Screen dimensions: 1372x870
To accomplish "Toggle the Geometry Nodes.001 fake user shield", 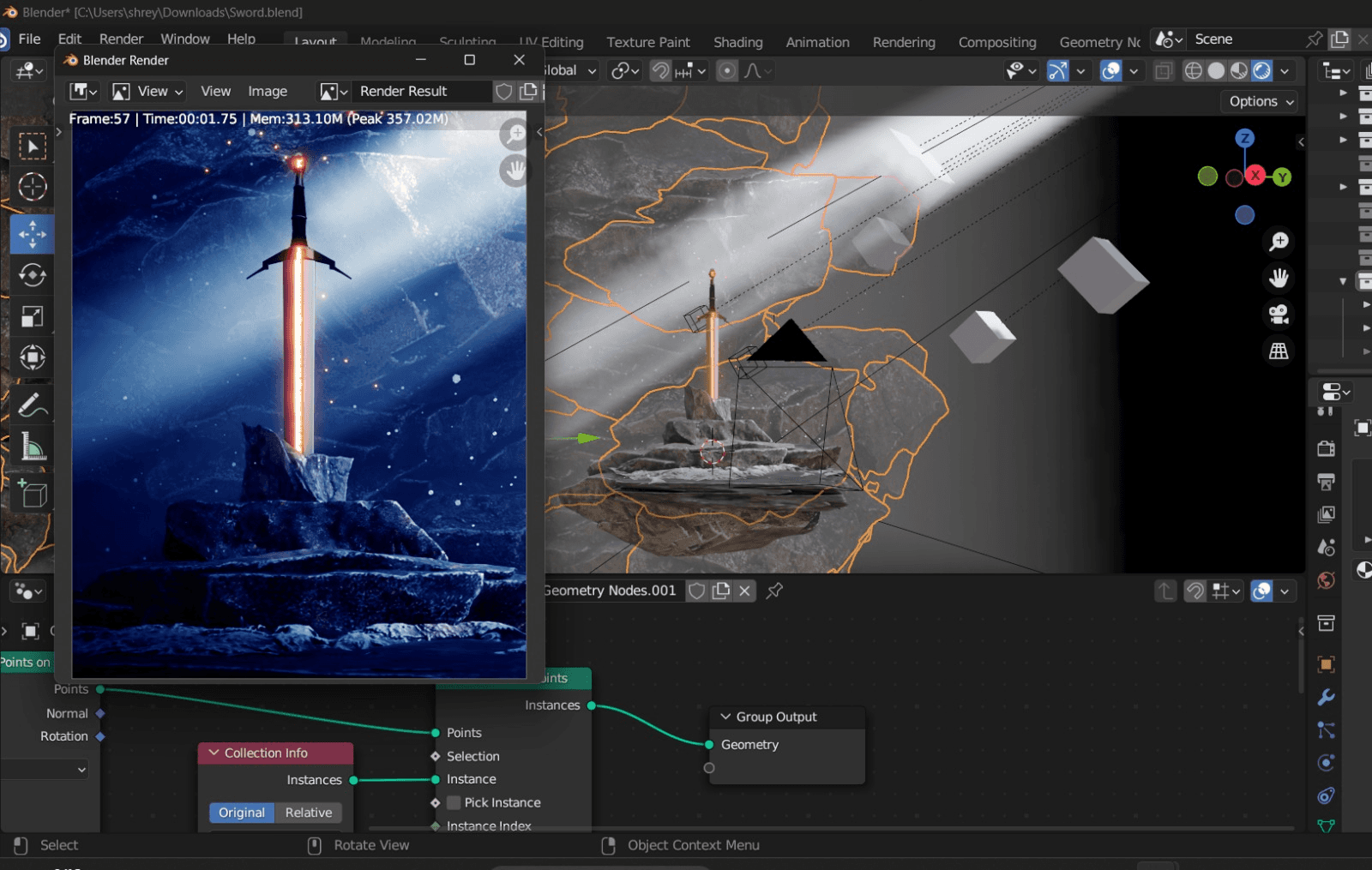I will click(x=697, y=591).
